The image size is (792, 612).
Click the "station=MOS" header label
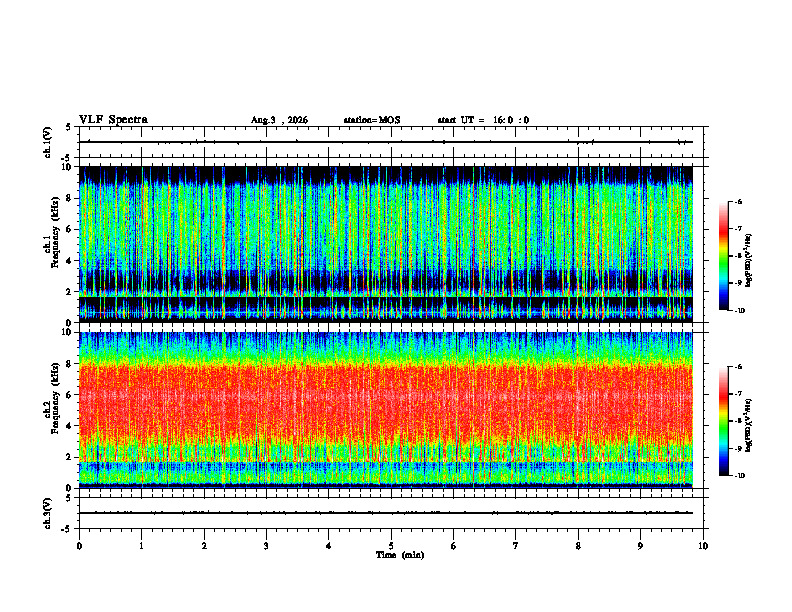pos(372,120)
